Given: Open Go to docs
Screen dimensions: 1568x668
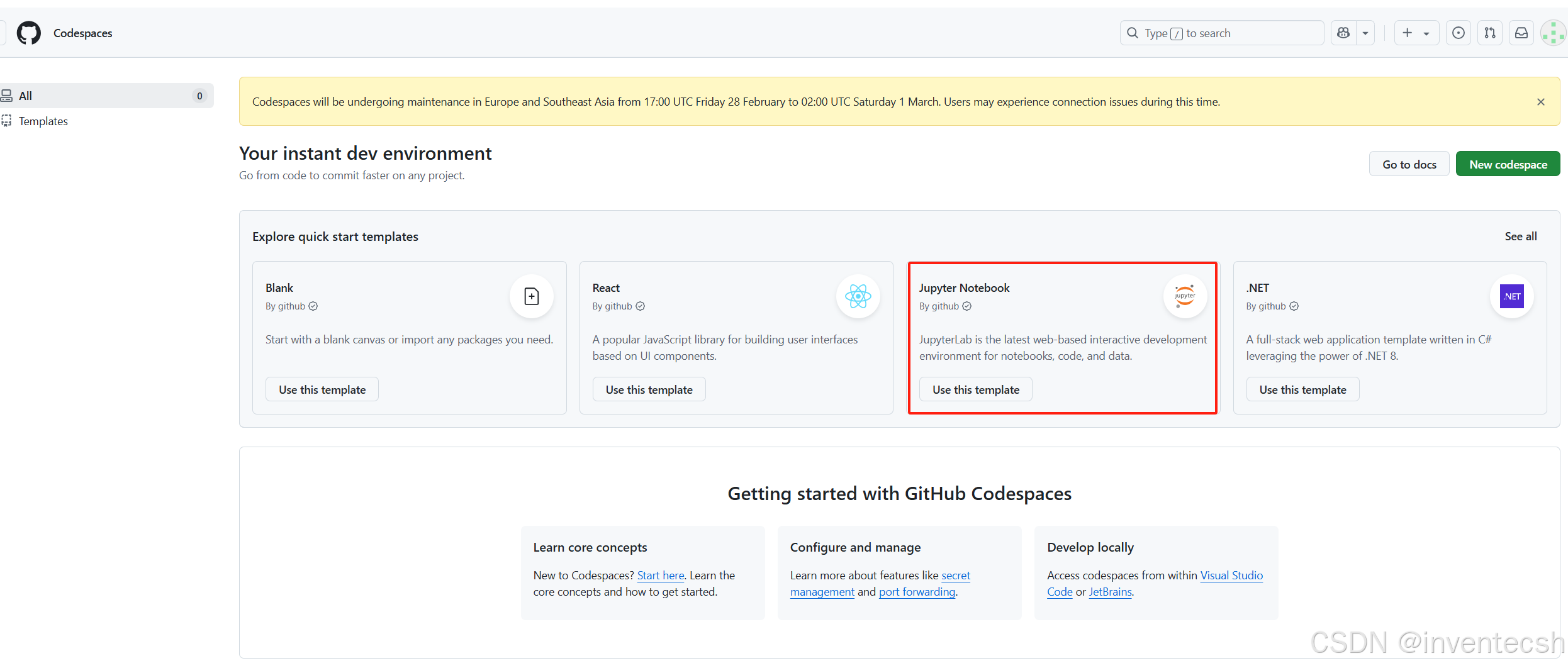Looking at the screenshot, I should [x=1409, y=164].
